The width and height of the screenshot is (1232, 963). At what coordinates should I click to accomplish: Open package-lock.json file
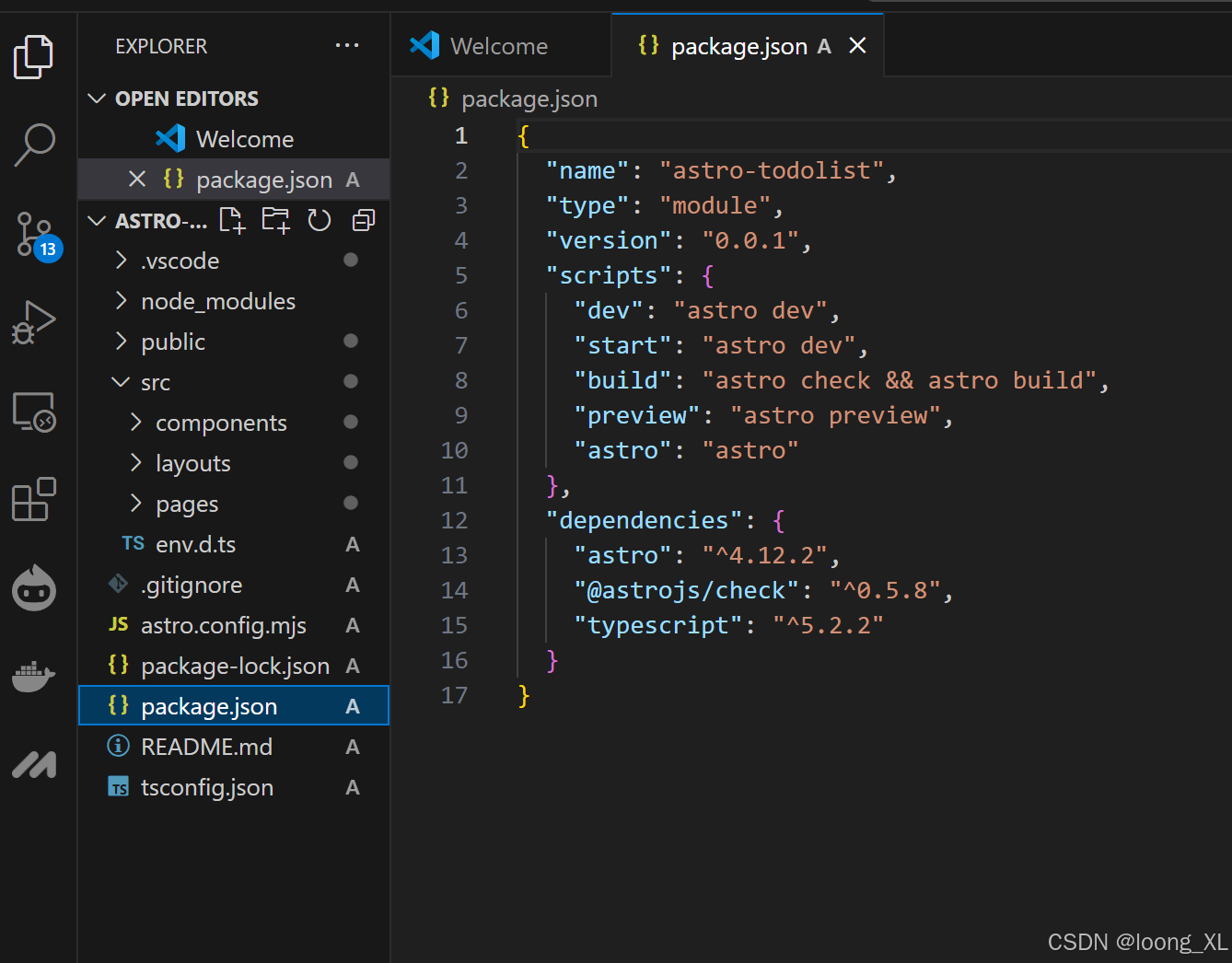click(x=234, y=666)
